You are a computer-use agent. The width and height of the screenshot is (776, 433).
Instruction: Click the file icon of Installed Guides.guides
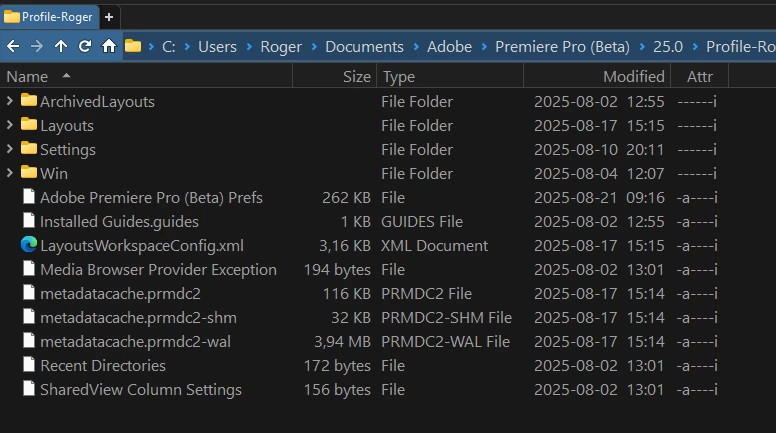pyautogui.click(x=29, y=221)
